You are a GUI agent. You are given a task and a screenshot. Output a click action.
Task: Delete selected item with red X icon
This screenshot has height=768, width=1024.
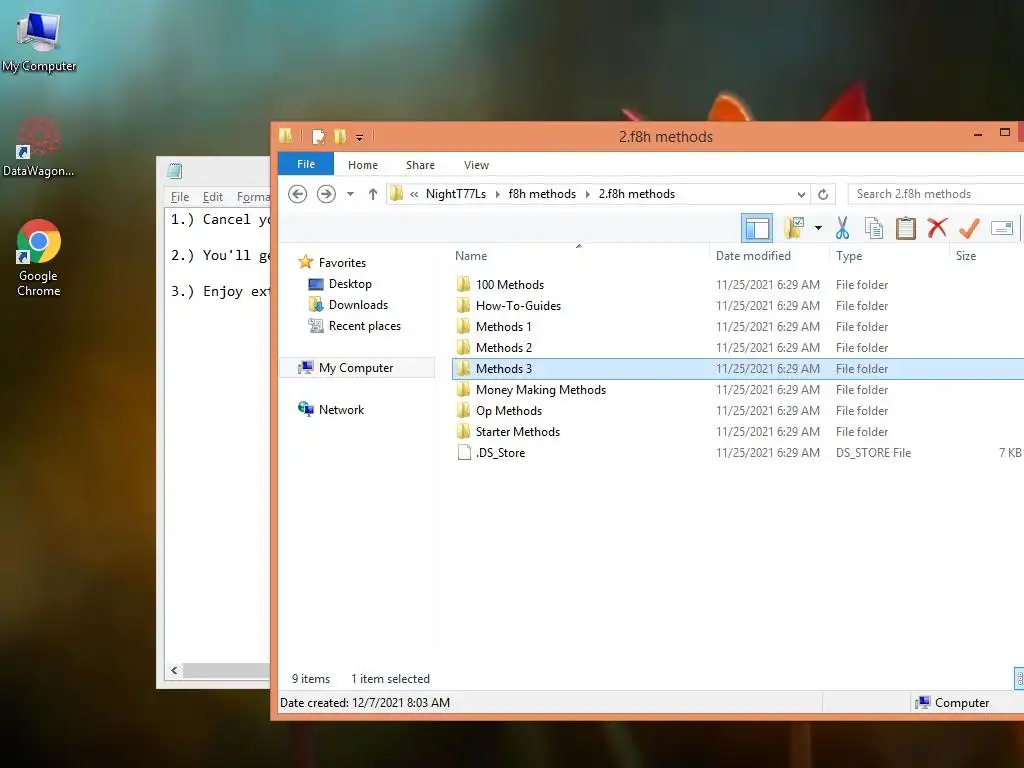point(937,228)
